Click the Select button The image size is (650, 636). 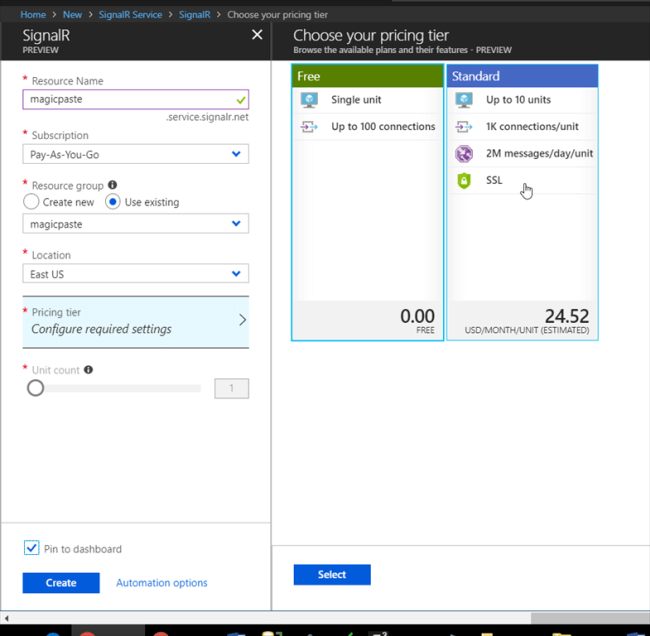pos(332,574)
